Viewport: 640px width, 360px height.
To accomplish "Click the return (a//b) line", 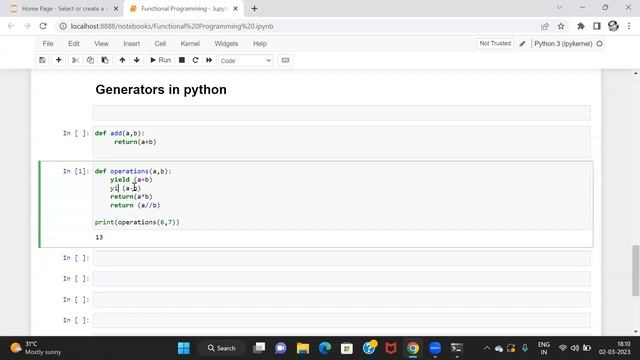I will (x=135, y=205).
